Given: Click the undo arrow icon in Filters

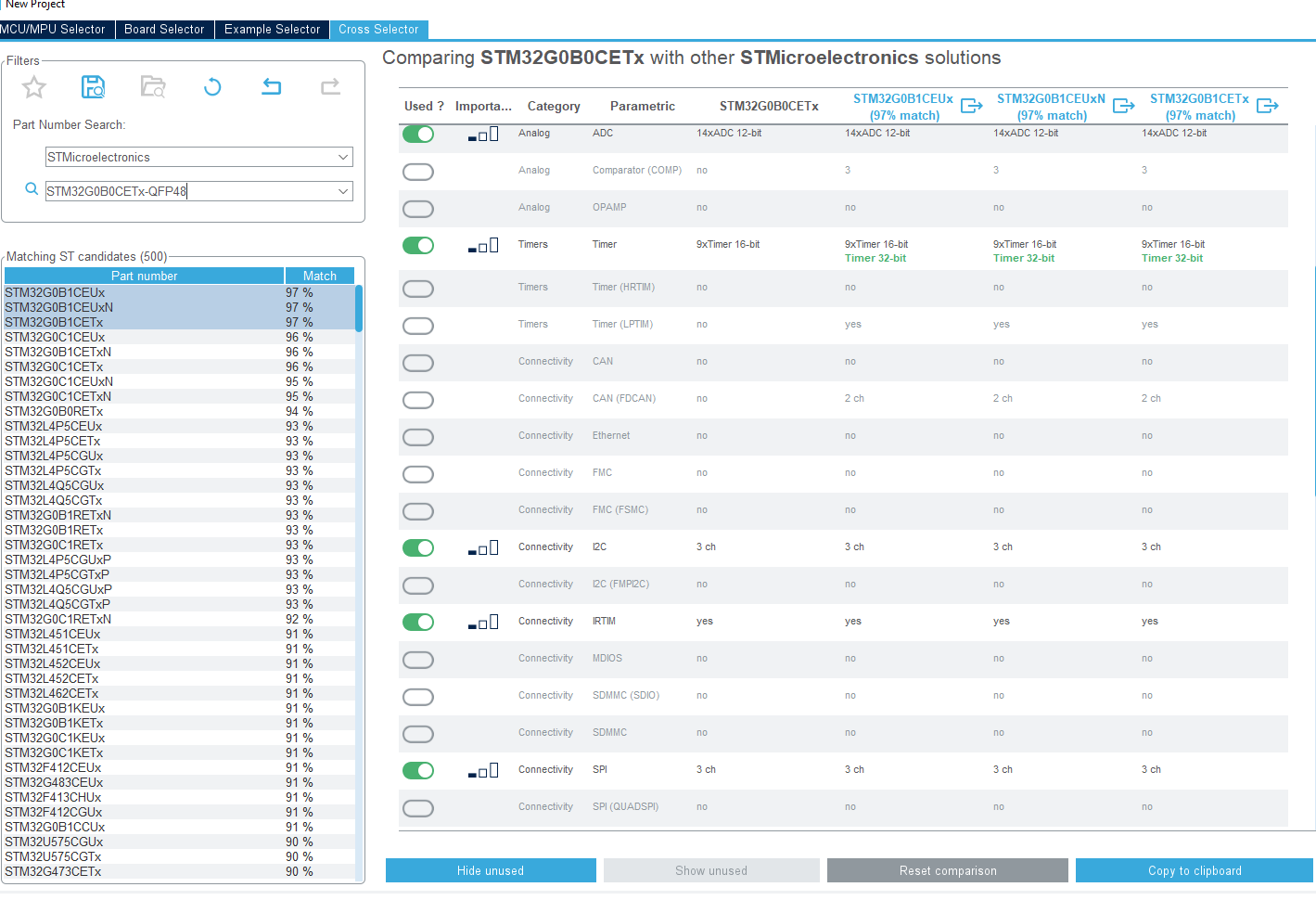Looking at the screenshot, I should pyautogui.click(x=271, y=87).
